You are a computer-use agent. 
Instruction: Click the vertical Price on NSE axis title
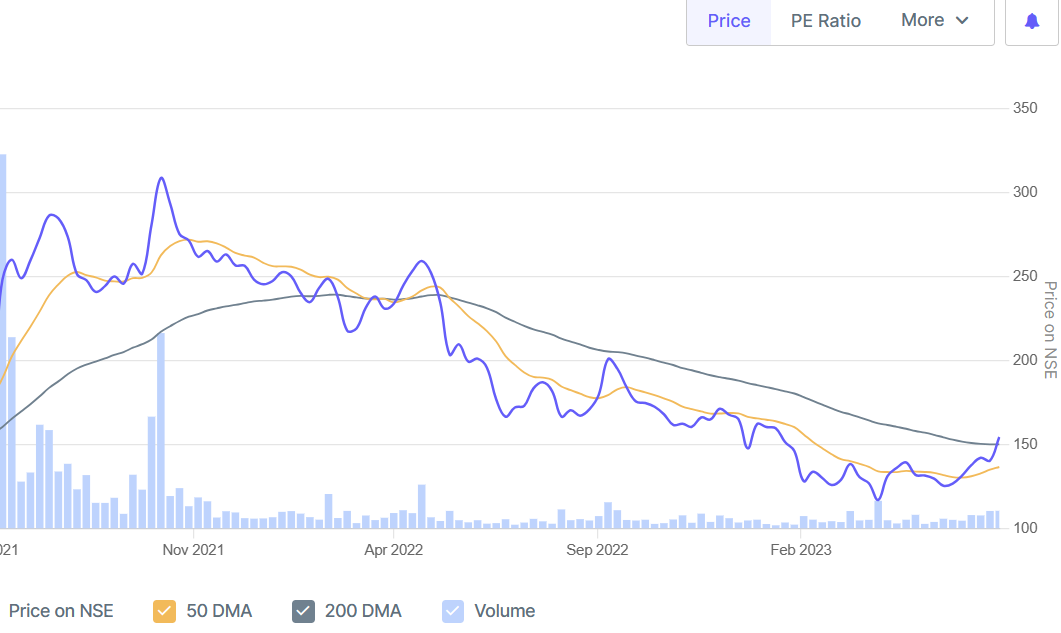[1049, 330]
